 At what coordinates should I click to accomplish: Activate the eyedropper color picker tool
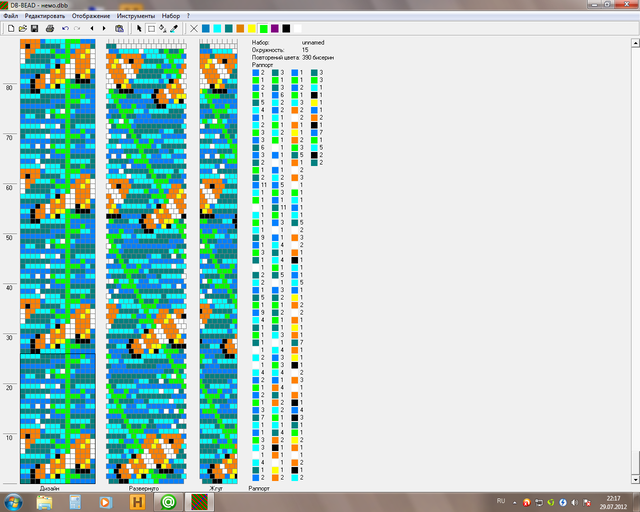(x=174, y=29)
